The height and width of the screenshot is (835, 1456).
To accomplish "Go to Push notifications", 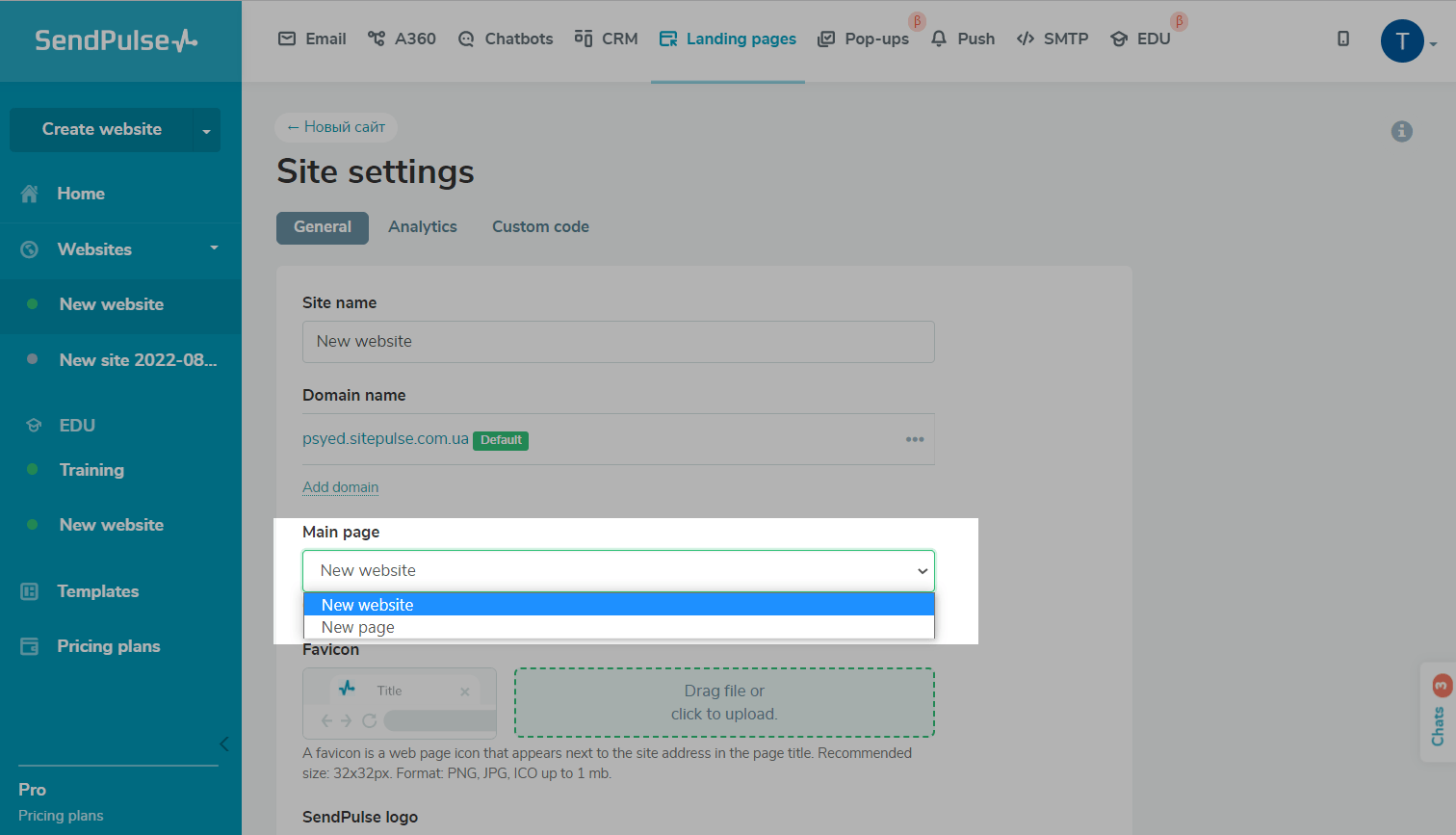I will click(x=963, y=39).
